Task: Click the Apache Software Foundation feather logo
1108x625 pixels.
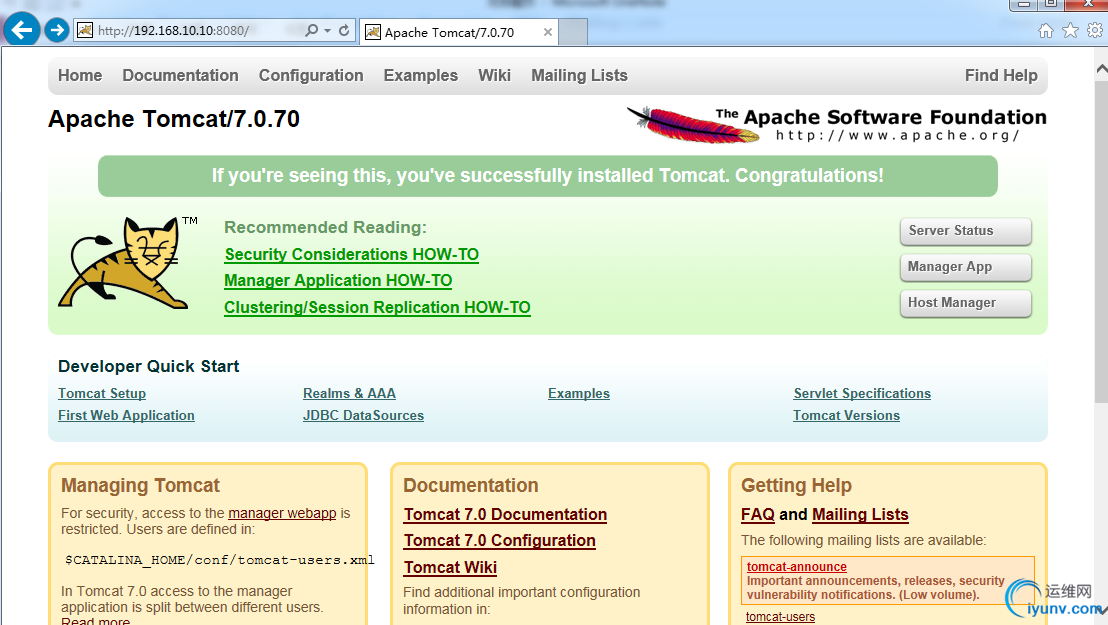Action: click(836, 124)
